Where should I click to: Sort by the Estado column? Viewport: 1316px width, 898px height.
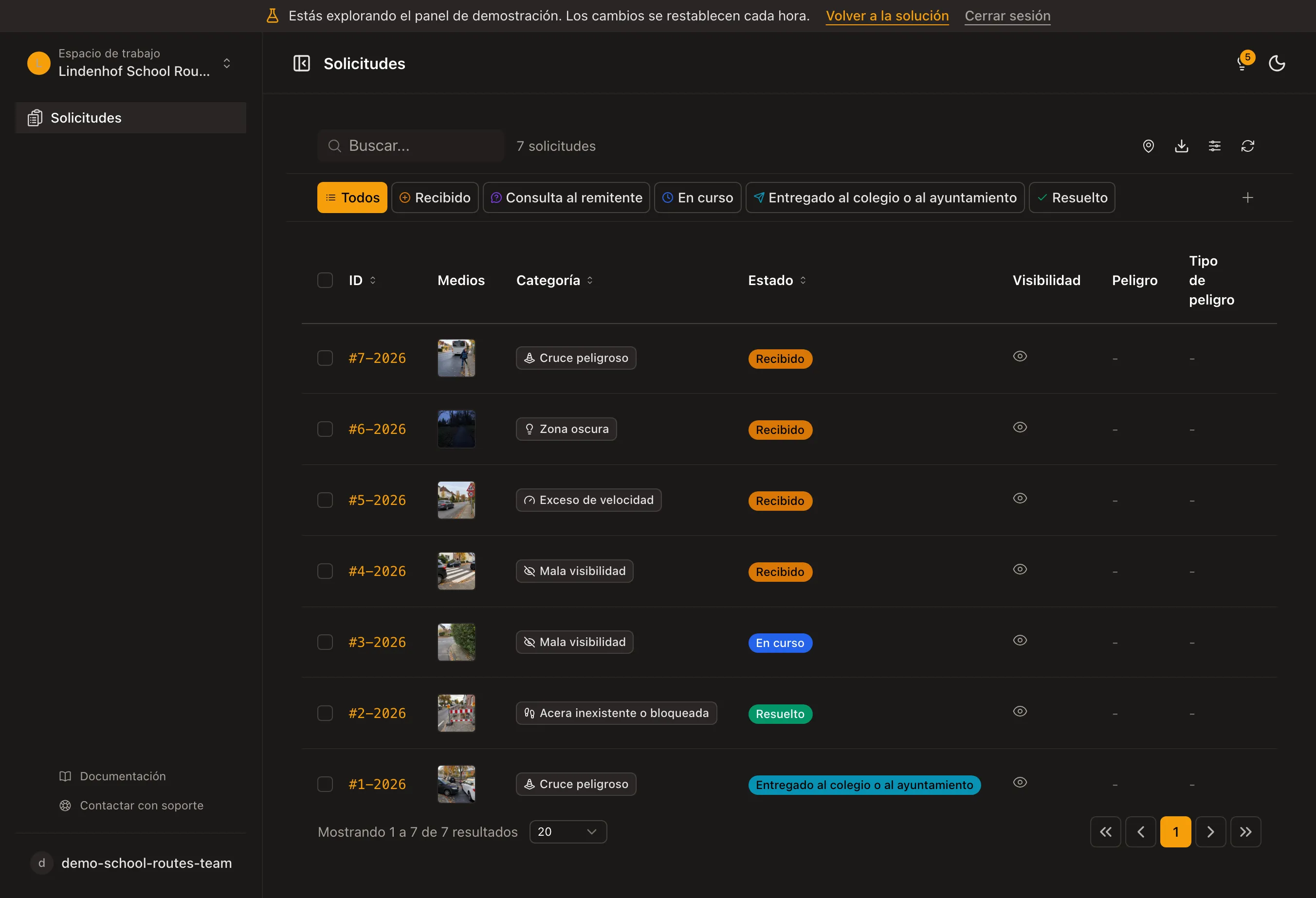[x=777, y=280]
